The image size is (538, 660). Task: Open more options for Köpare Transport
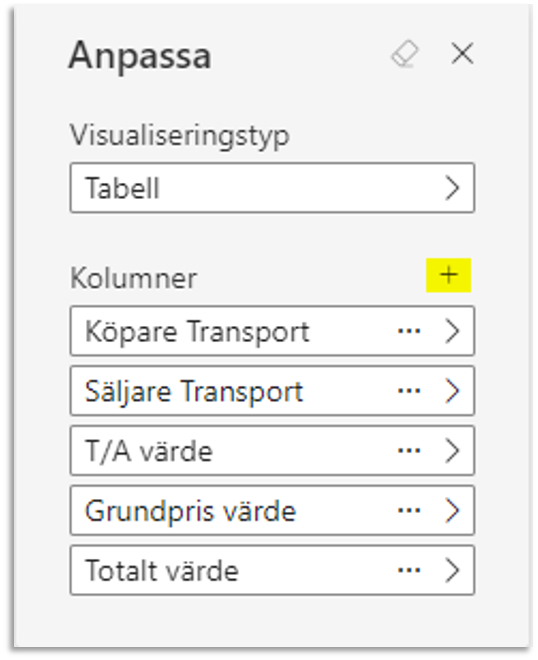click(x=409, y=331)
